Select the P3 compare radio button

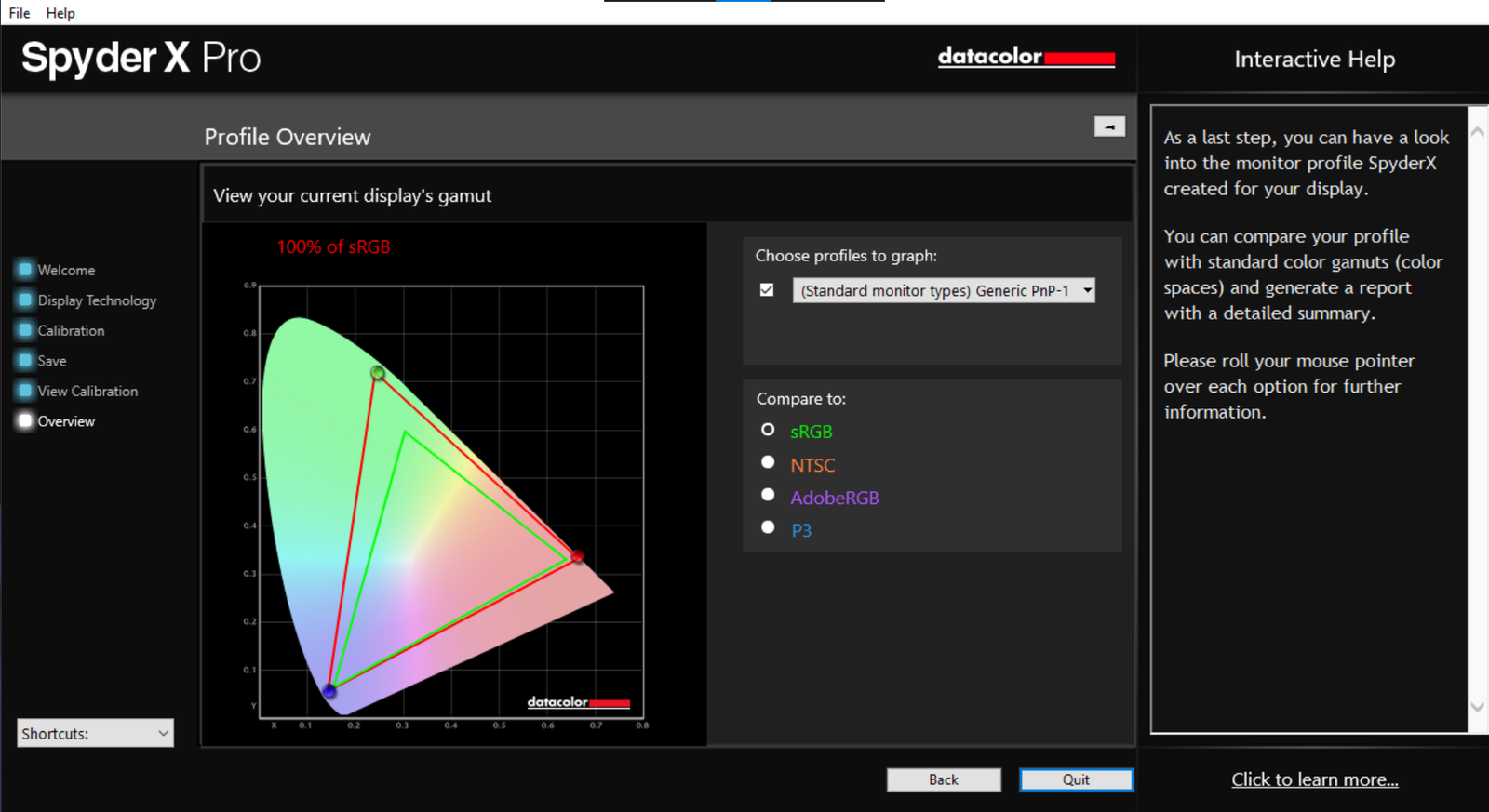point(768,527)
